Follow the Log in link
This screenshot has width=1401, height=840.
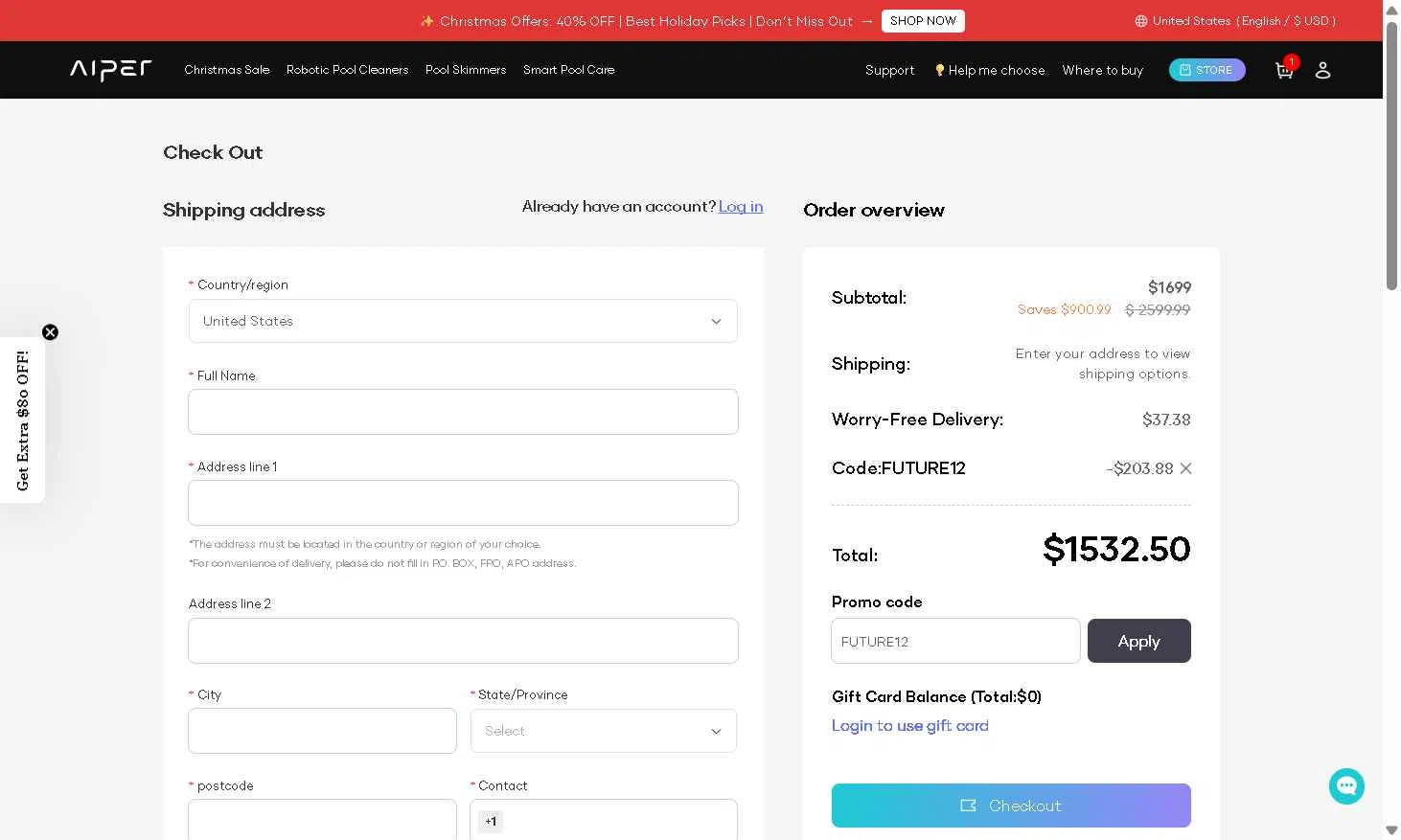(741, 207)
